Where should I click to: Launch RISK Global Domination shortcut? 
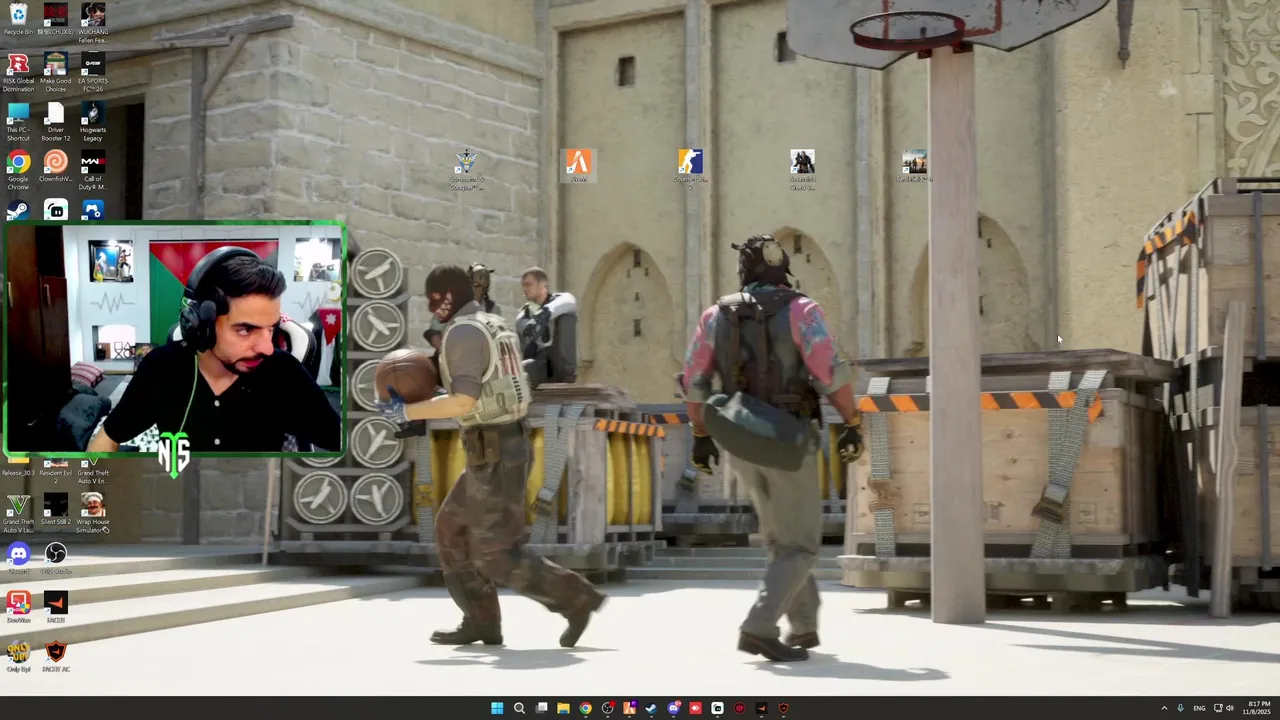pyautogui.click(x=18, y=72)
